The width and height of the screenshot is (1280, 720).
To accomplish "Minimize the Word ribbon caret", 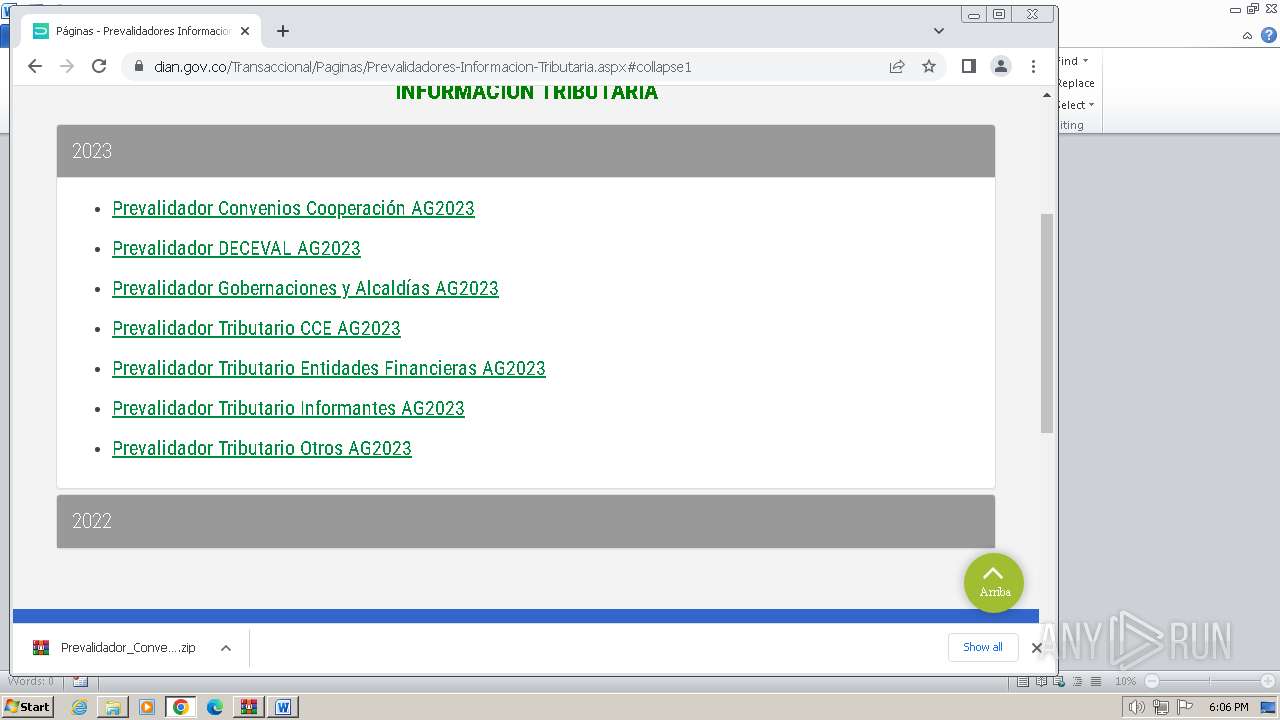I will [1247, 35].
